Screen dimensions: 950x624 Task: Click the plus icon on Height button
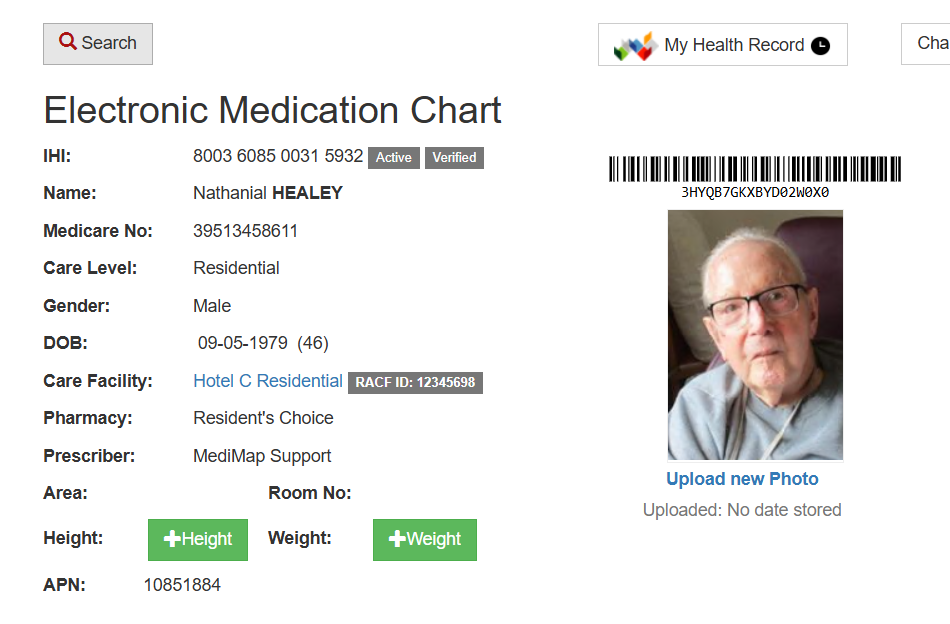pos(172,540)
